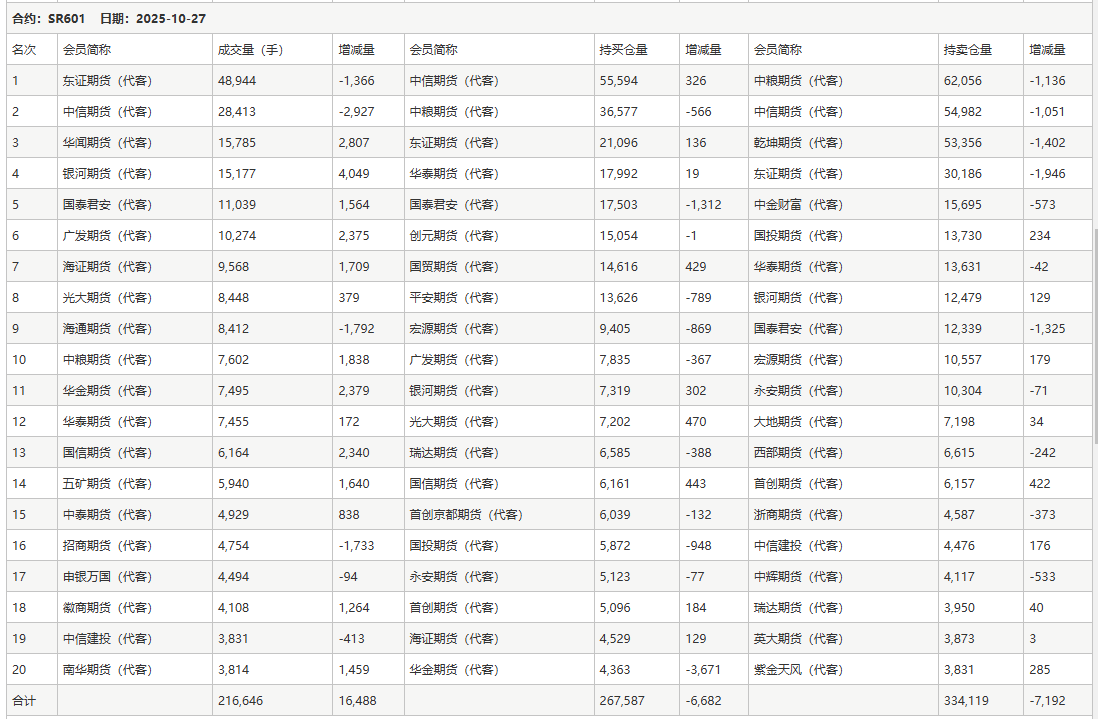
Task: Click the 持买仓量 column header
Action: [623, 50]
